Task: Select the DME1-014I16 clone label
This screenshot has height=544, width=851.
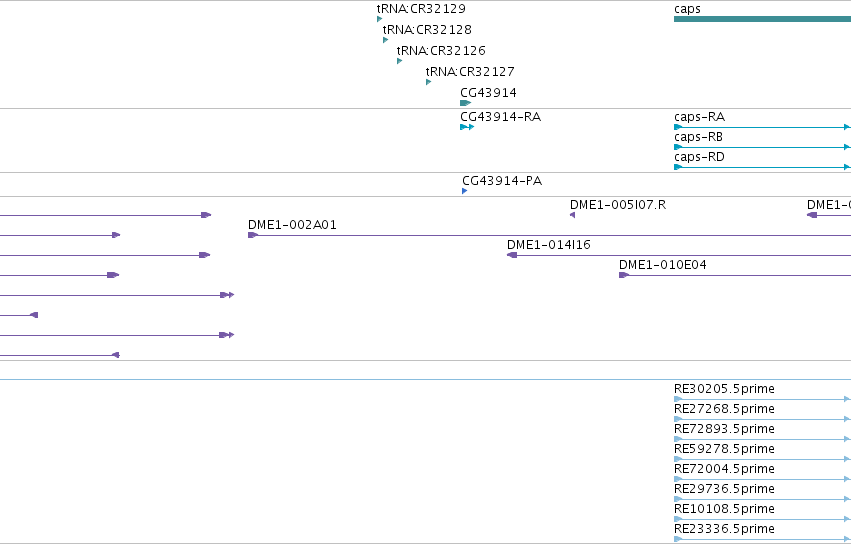Action: [x=549, y=245]
